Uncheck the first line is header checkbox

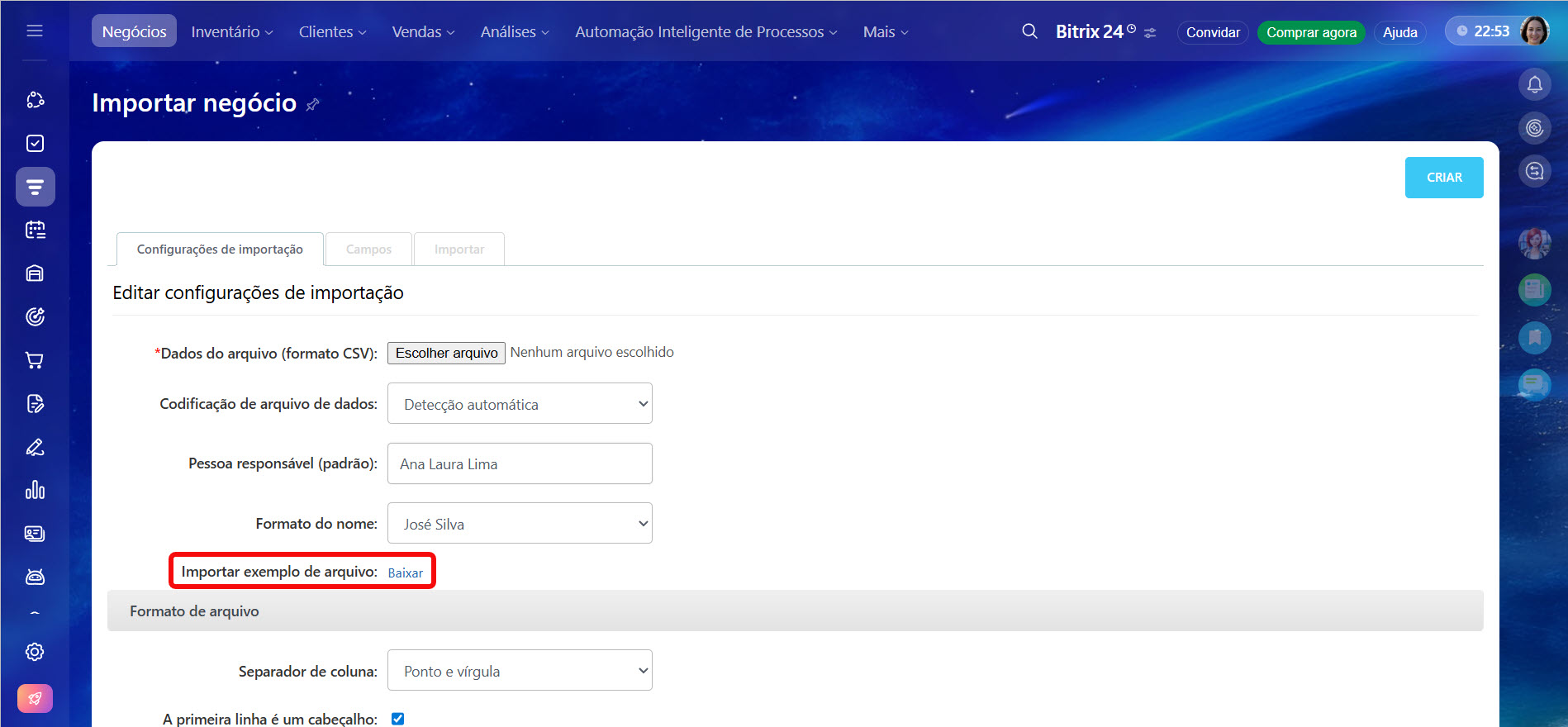[x=397, y=719]
